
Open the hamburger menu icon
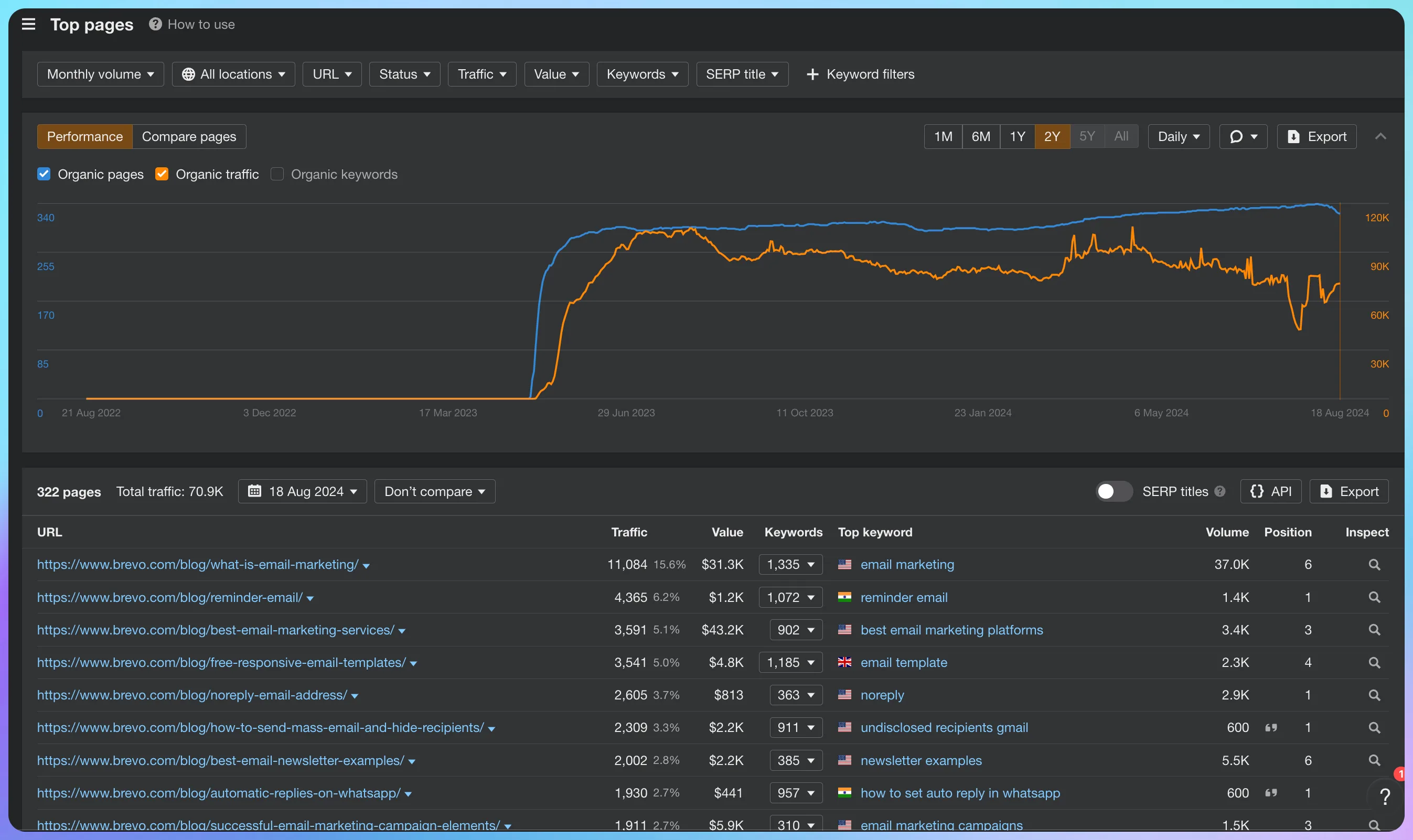click(28, 24)
